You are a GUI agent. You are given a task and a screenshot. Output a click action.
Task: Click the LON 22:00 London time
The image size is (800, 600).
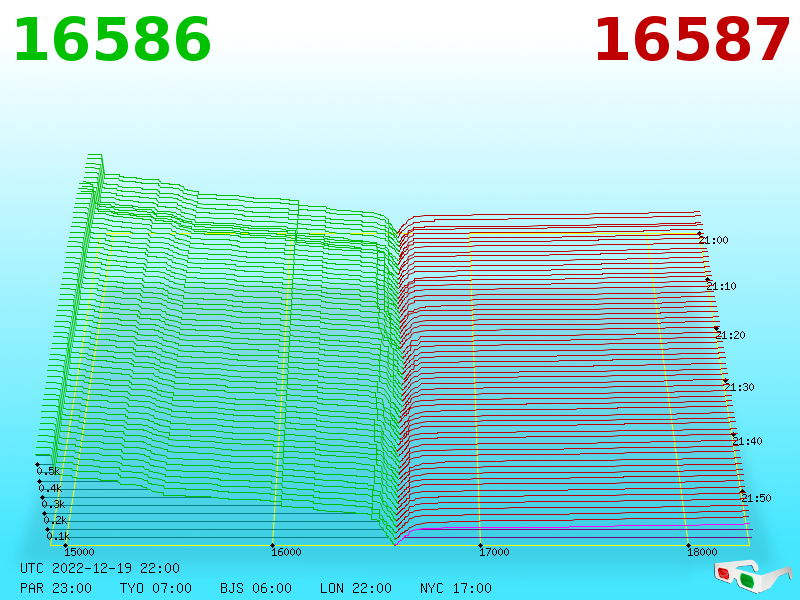pos(356,588)
